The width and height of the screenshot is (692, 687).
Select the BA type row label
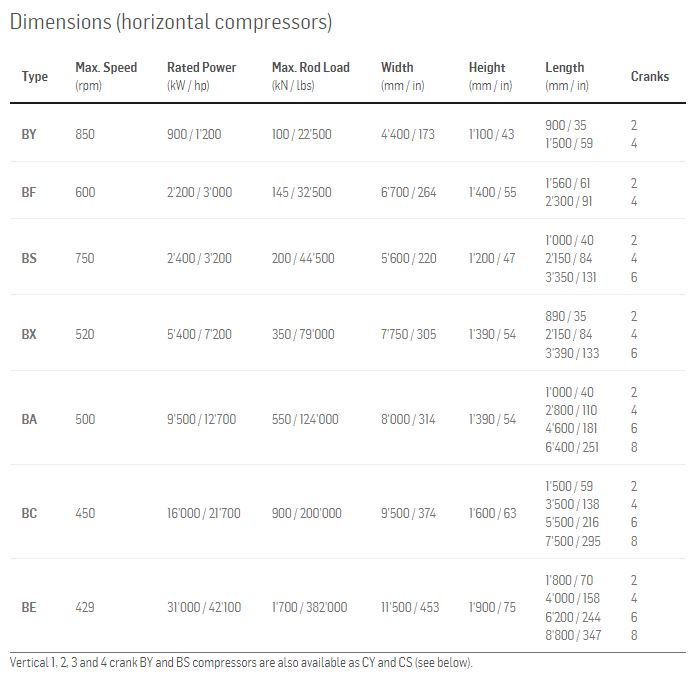click(29, 419)
